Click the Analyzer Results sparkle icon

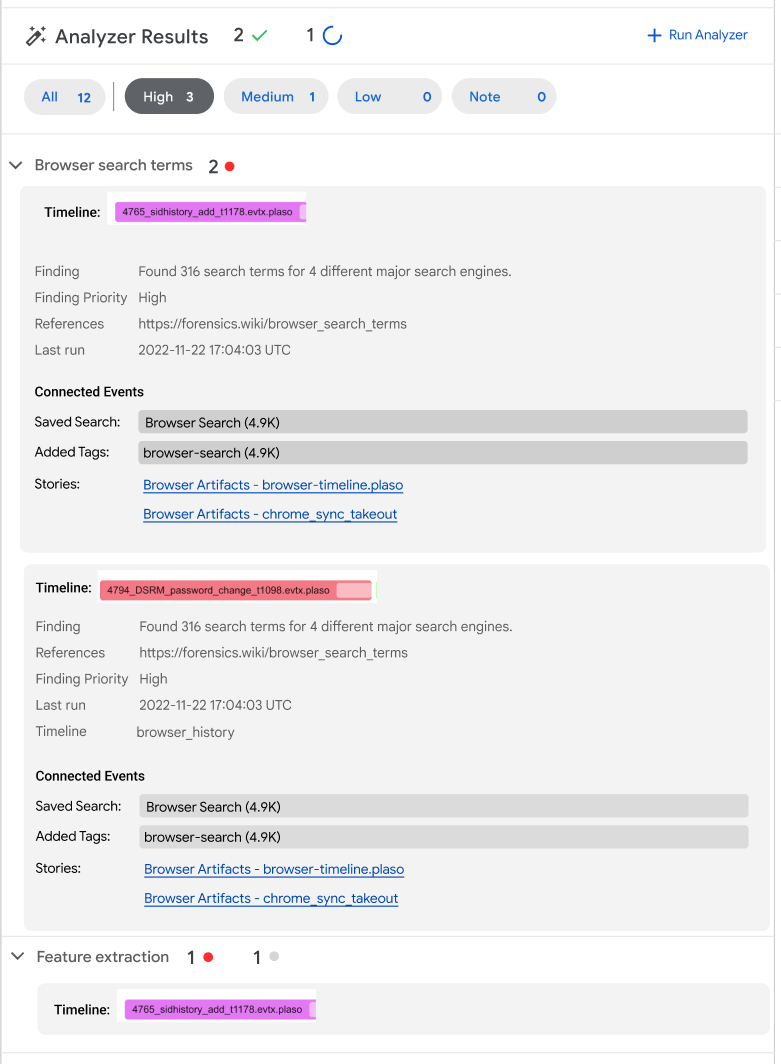[x=35, y=36]
